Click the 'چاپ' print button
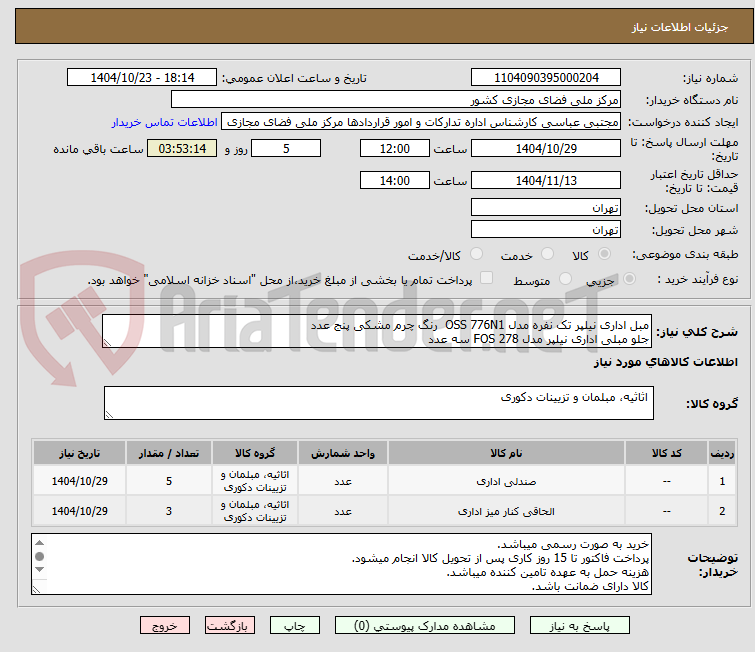This screenshot has height=652, width=755. point(295,626)
